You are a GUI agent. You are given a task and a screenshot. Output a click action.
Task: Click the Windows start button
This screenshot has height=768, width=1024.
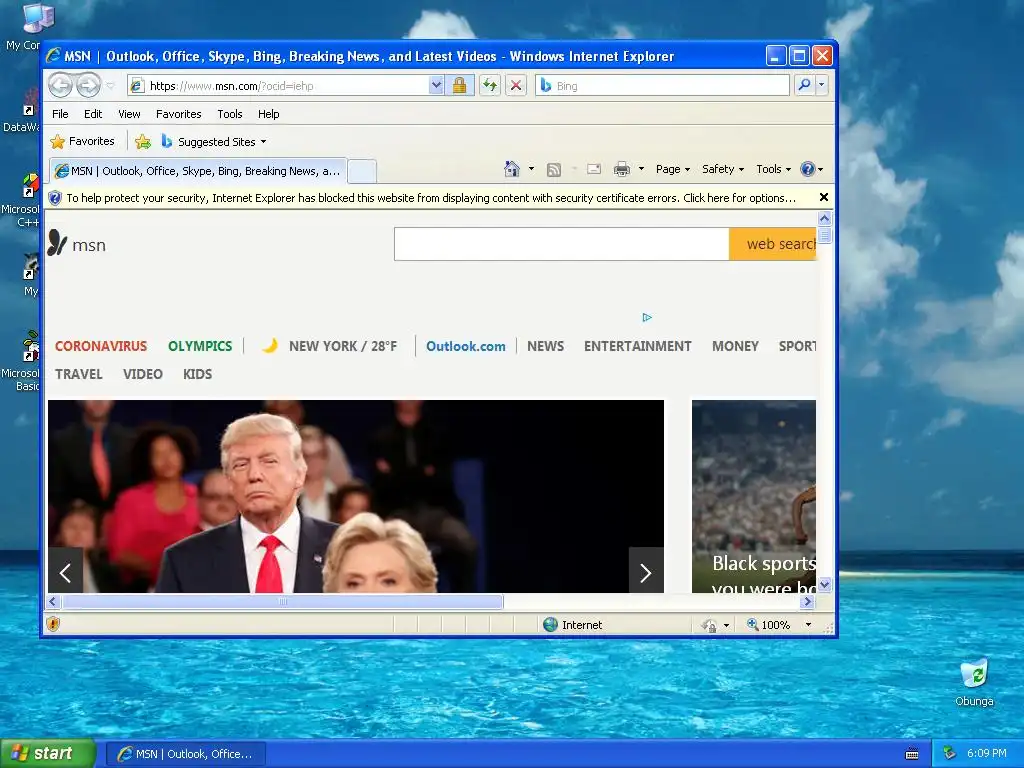coord(47,753)
